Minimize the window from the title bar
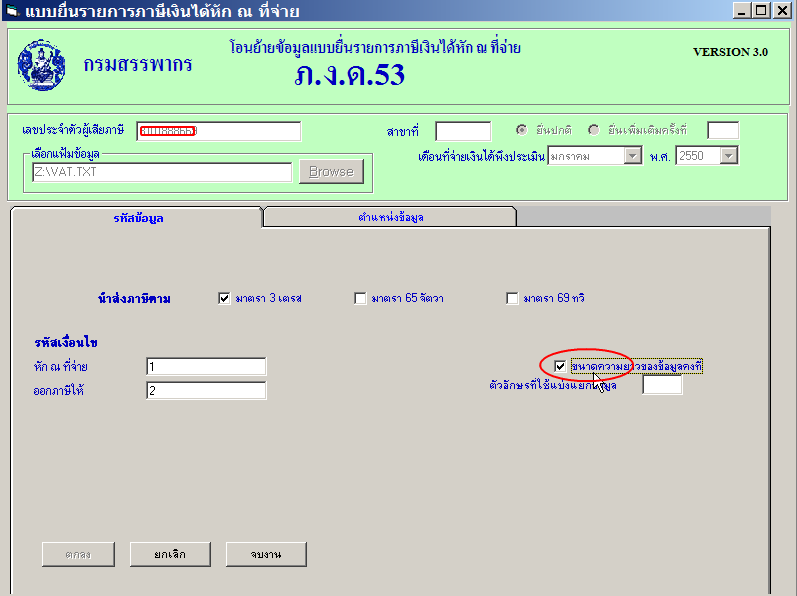This screenshot has height=596, width=797. [x=742, y=11]
